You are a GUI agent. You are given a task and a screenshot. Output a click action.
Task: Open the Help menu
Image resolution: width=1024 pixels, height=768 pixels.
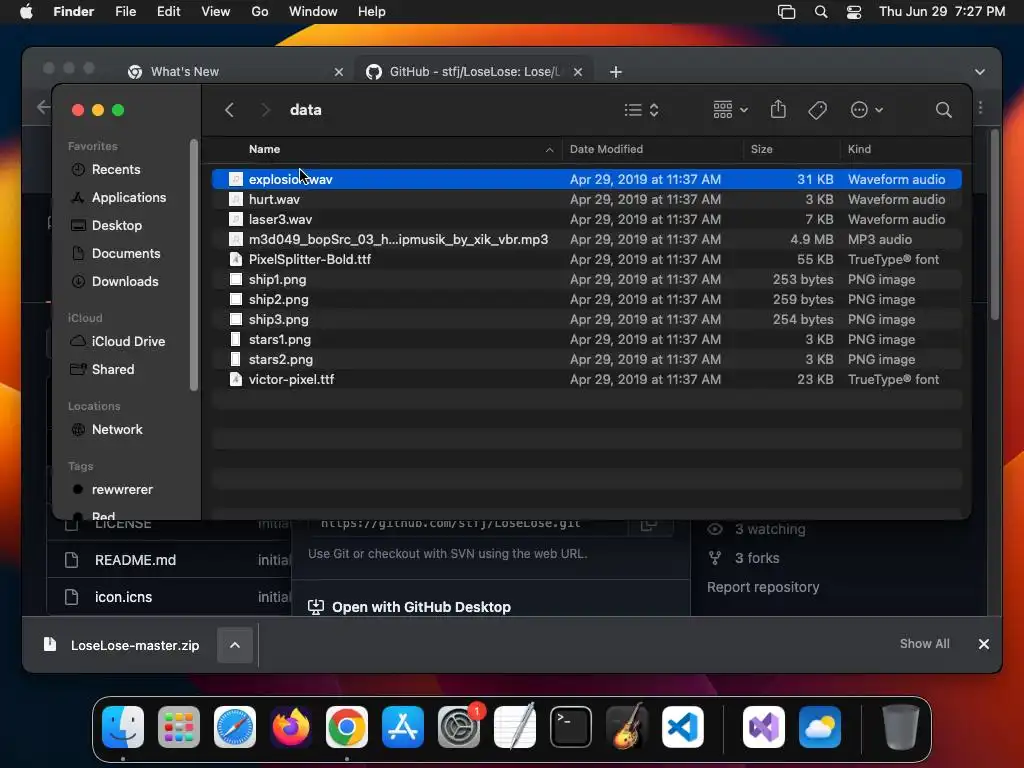tap(372, 12)
